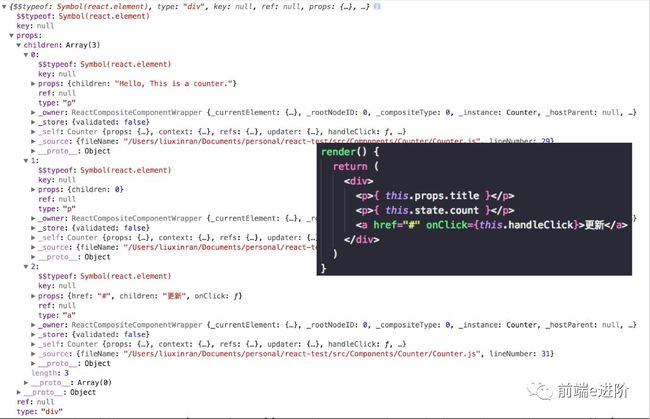Image resolution: width=650 pixels, height=419 pixels.
Task: Expand _source entry under element 1
Action: pyautogui.click(x=33, y=247)
